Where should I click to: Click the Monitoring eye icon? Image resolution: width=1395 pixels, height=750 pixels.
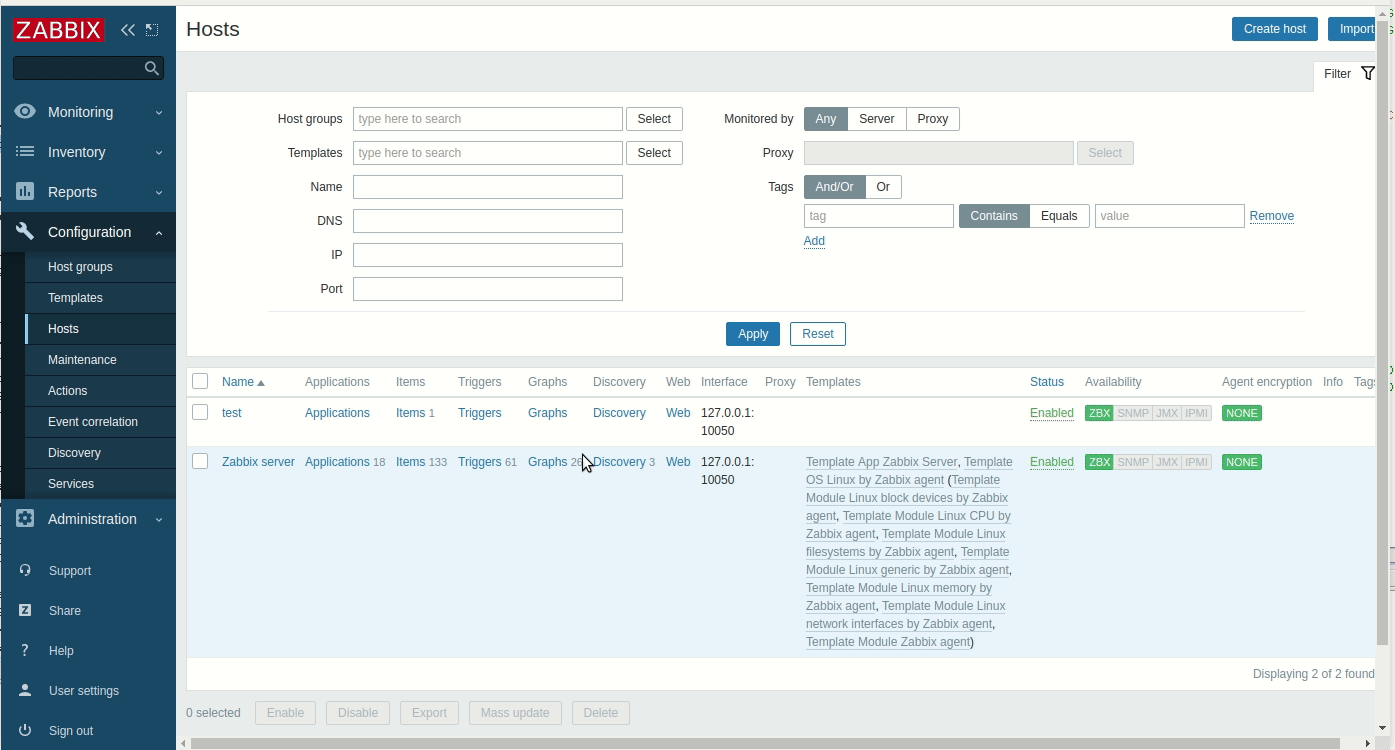point(25,112)
